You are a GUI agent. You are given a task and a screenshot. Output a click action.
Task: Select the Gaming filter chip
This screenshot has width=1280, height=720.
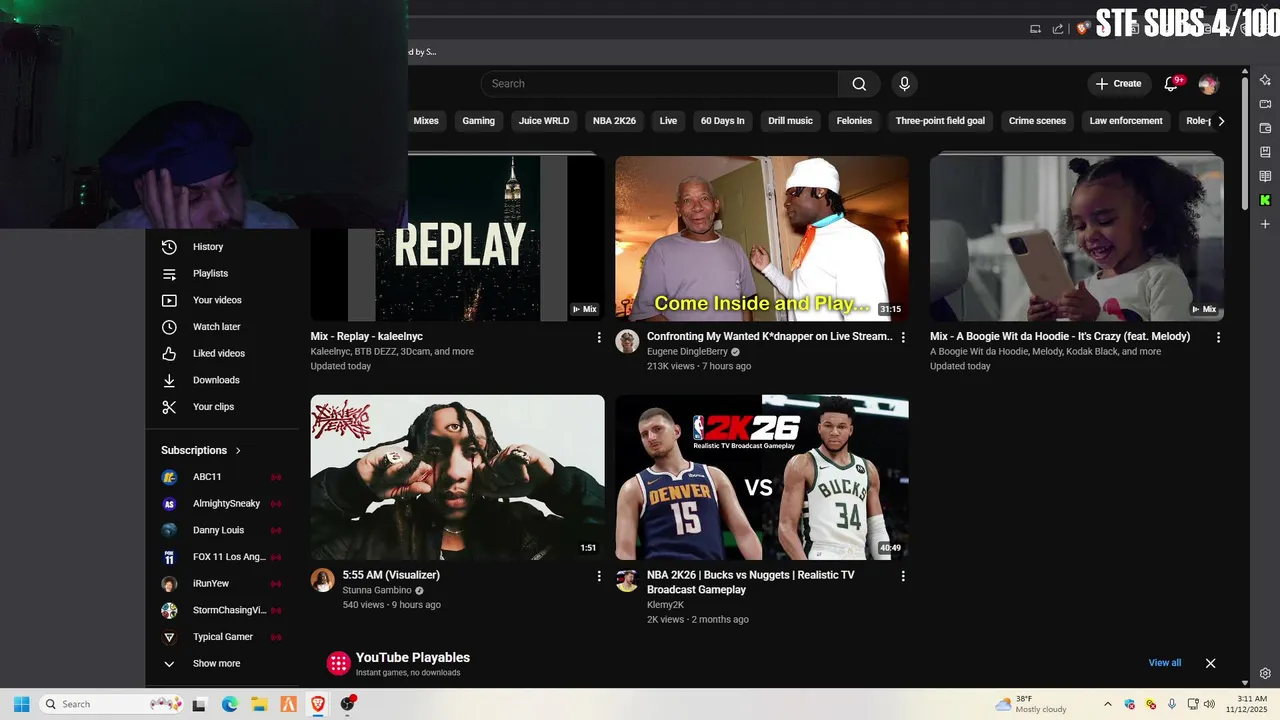pos(478,121)
